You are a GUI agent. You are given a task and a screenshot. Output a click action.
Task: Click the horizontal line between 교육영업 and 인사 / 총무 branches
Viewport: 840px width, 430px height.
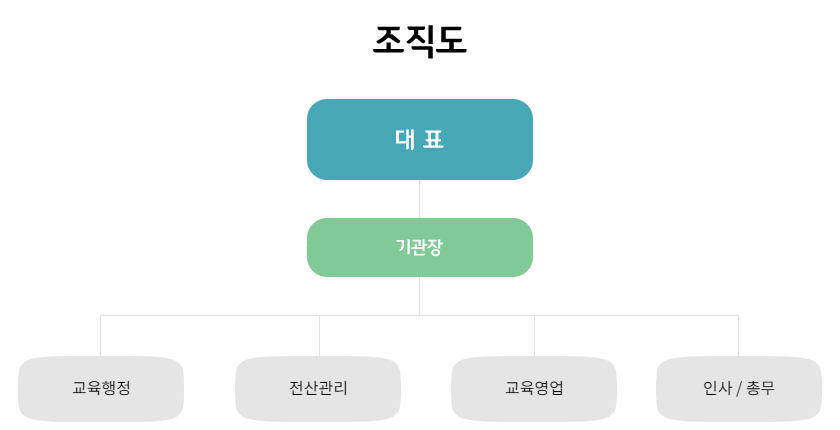point(636,315)
